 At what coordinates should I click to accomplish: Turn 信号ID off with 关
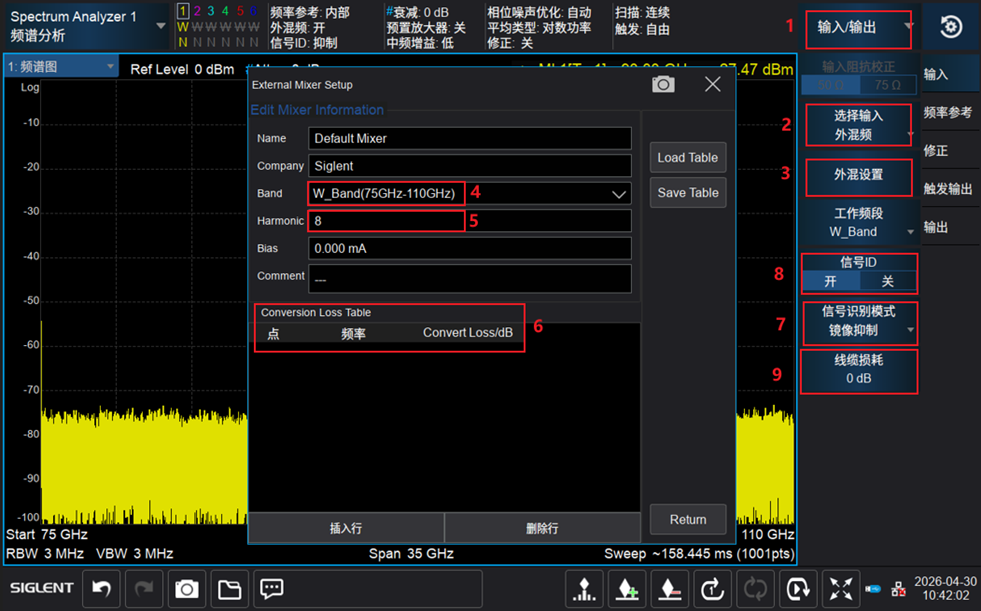(888, 281)
